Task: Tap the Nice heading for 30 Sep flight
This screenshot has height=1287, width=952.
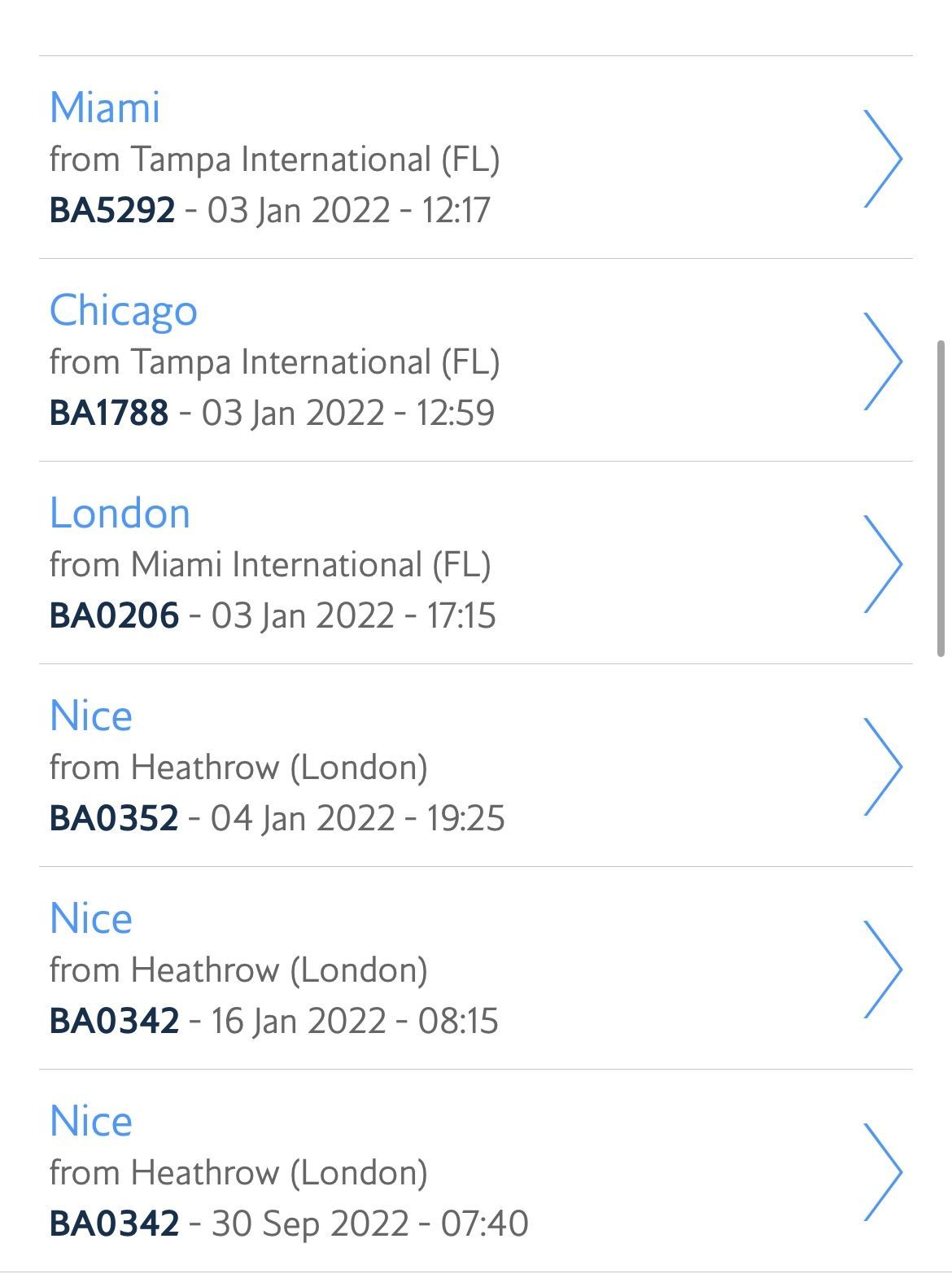Action: pos(91,1121)
